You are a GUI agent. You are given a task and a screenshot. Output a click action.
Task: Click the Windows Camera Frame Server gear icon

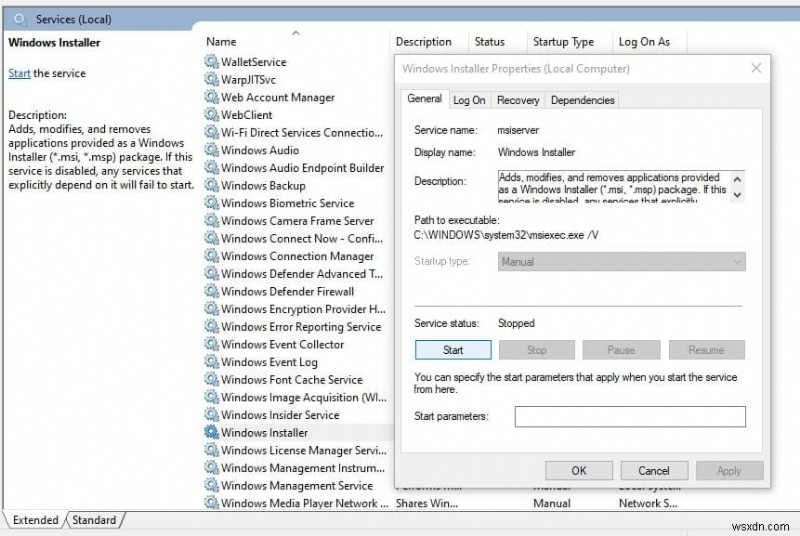click(211, 220)
